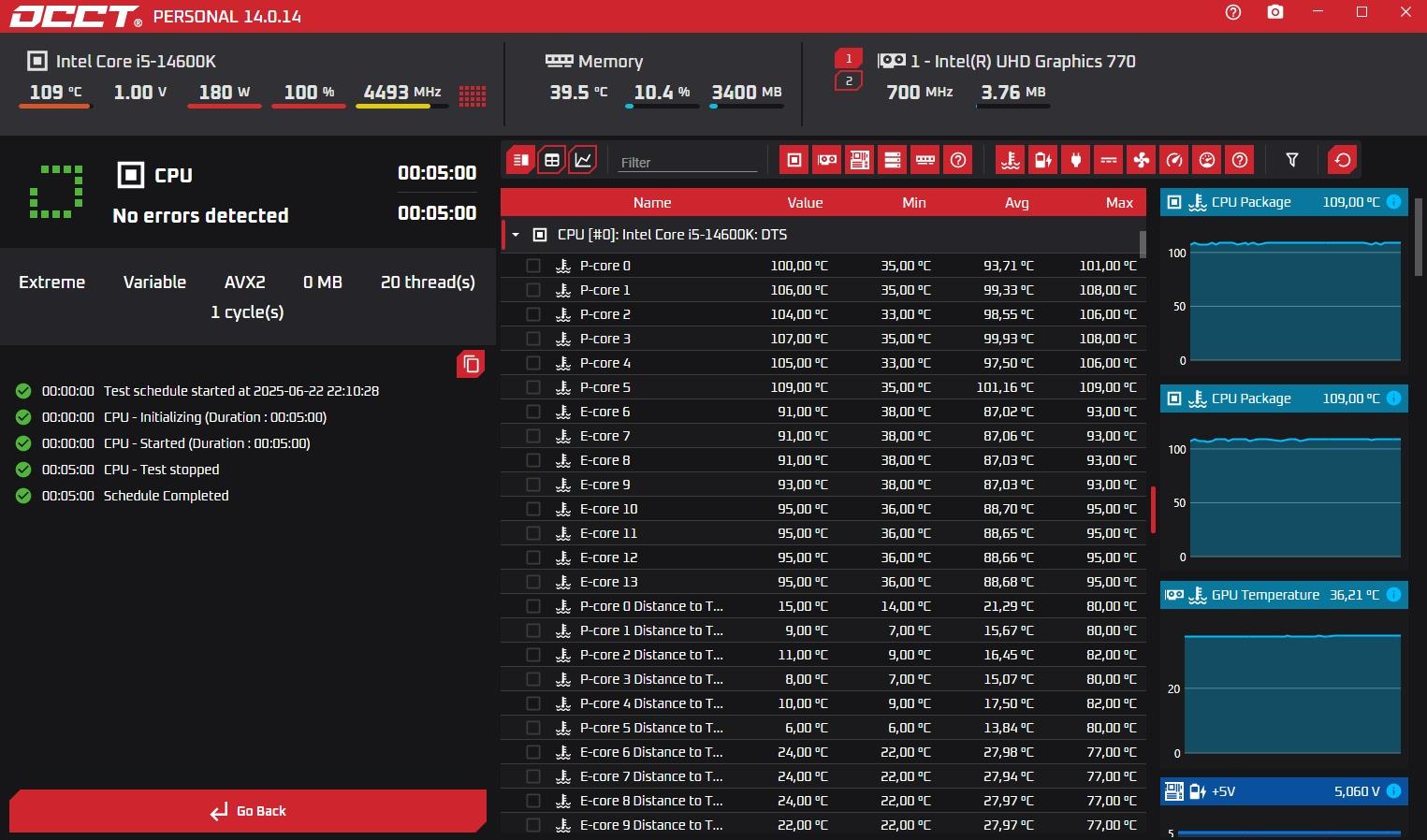Select GPU number 2 in the header
The image size is (1427, 840).
pyautogui.click(x=849, y=81)
